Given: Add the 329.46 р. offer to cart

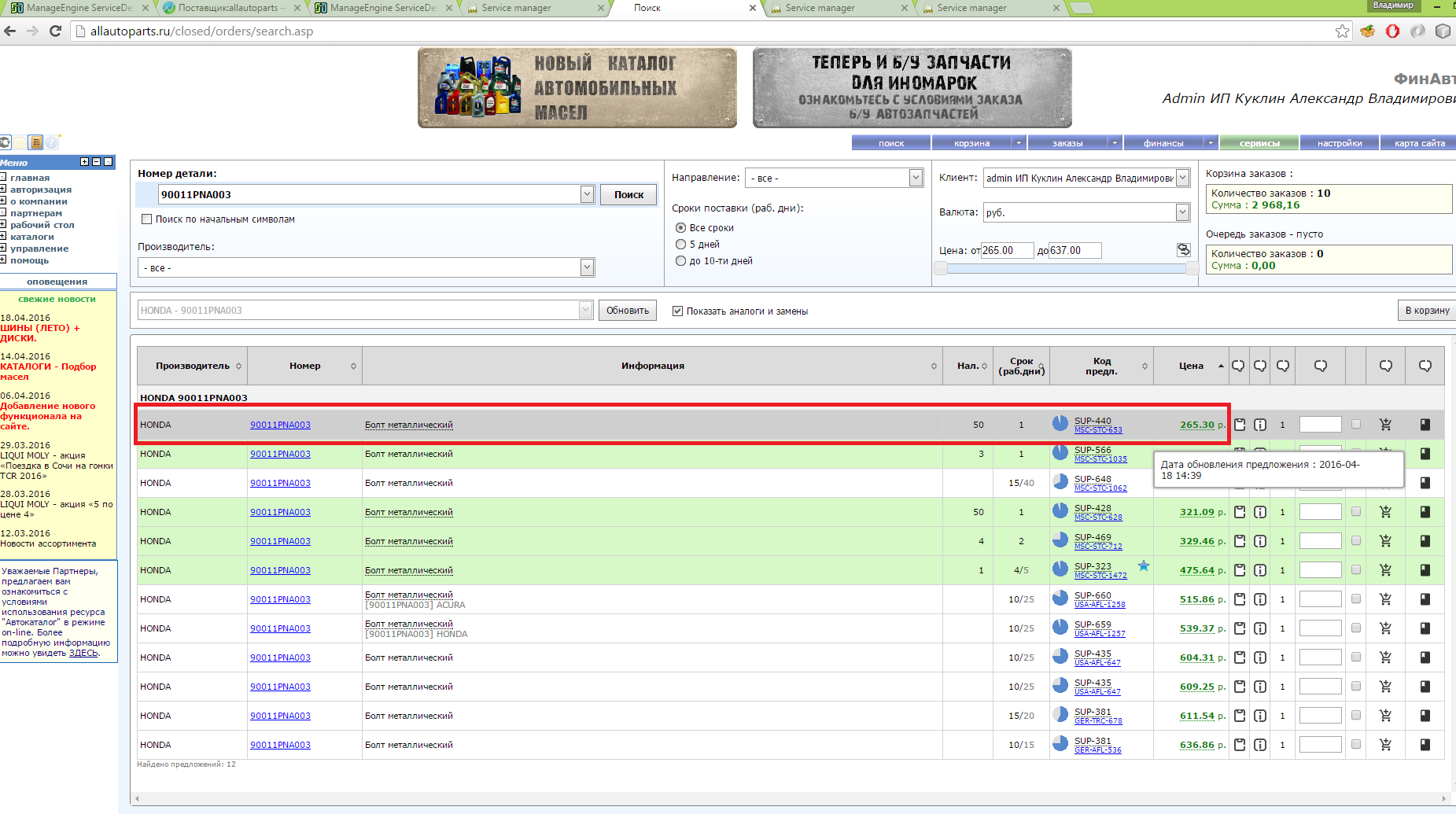Looking at the screenshot, I should click(1385, 541).
